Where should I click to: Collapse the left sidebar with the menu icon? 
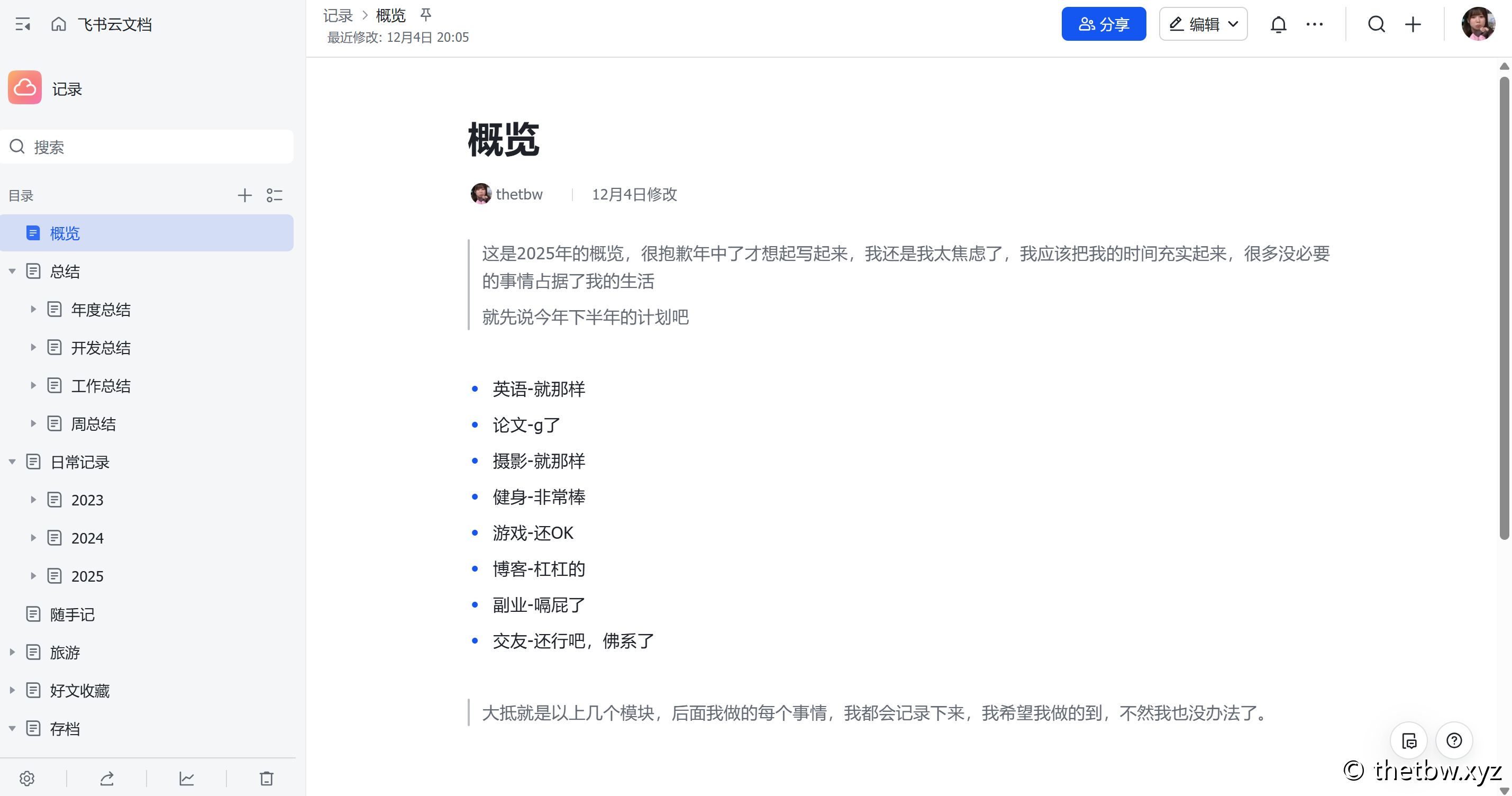[23, 24]
